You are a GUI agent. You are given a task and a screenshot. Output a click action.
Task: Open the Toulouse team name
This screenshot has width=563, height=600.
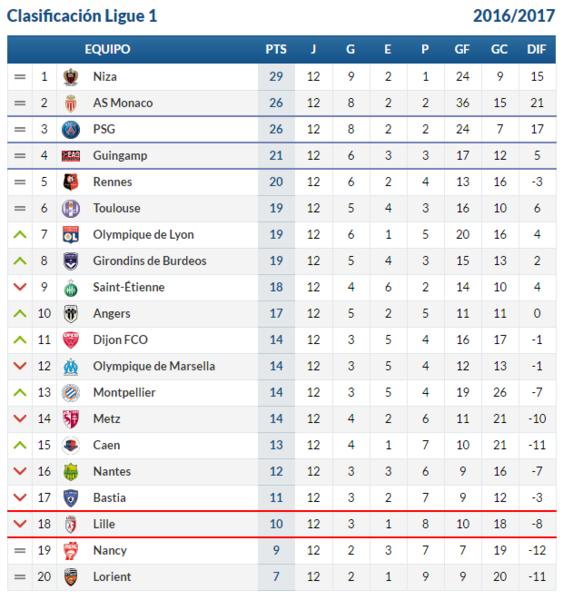117,209
